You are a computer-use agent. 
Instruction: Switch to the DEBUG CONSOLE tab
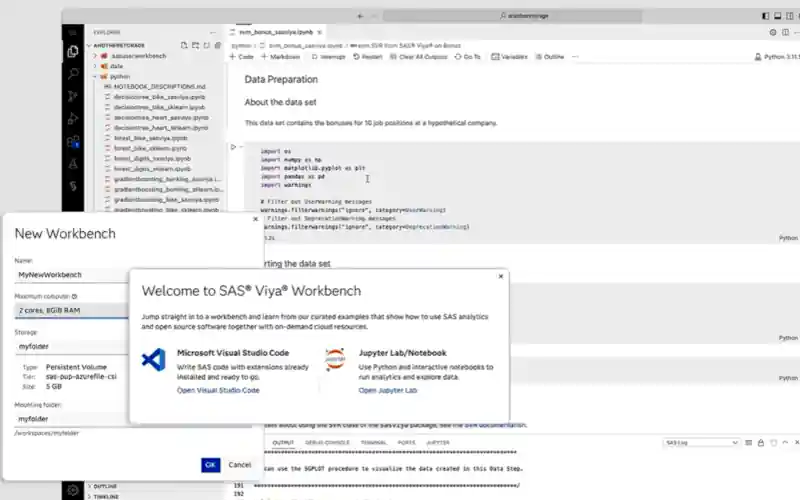click(327, 443)
